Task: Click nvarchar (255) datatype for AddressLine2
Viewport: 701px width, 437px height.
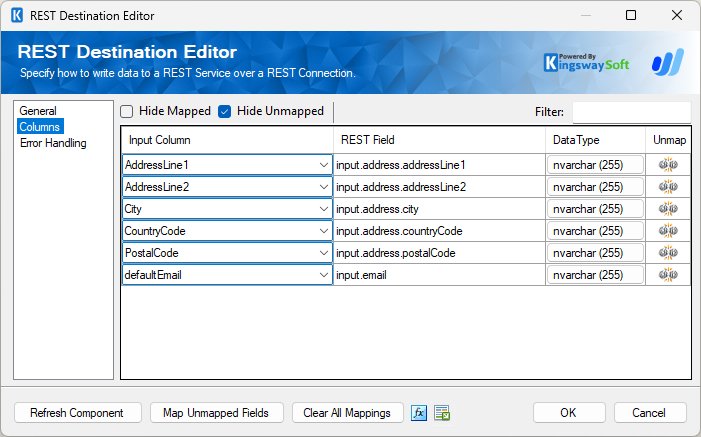Action: tap(595, 187)
